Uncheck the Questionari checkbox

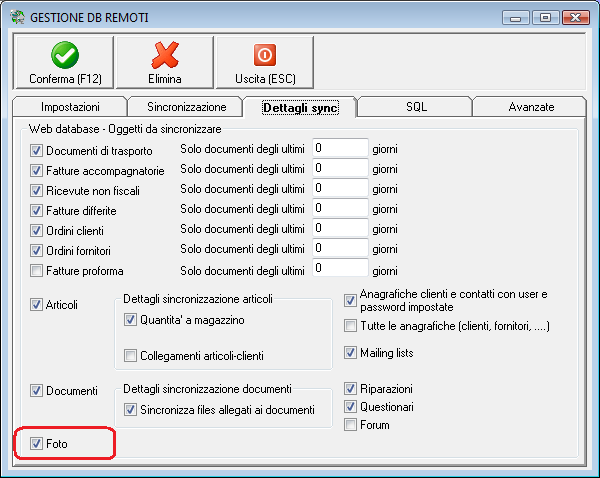[350, 406]
